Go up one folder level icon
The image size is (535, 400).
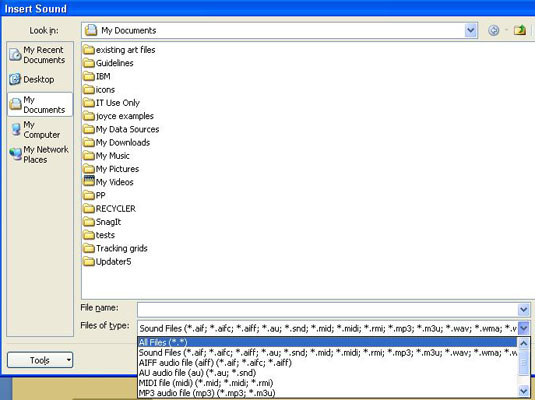click(520, 30)
